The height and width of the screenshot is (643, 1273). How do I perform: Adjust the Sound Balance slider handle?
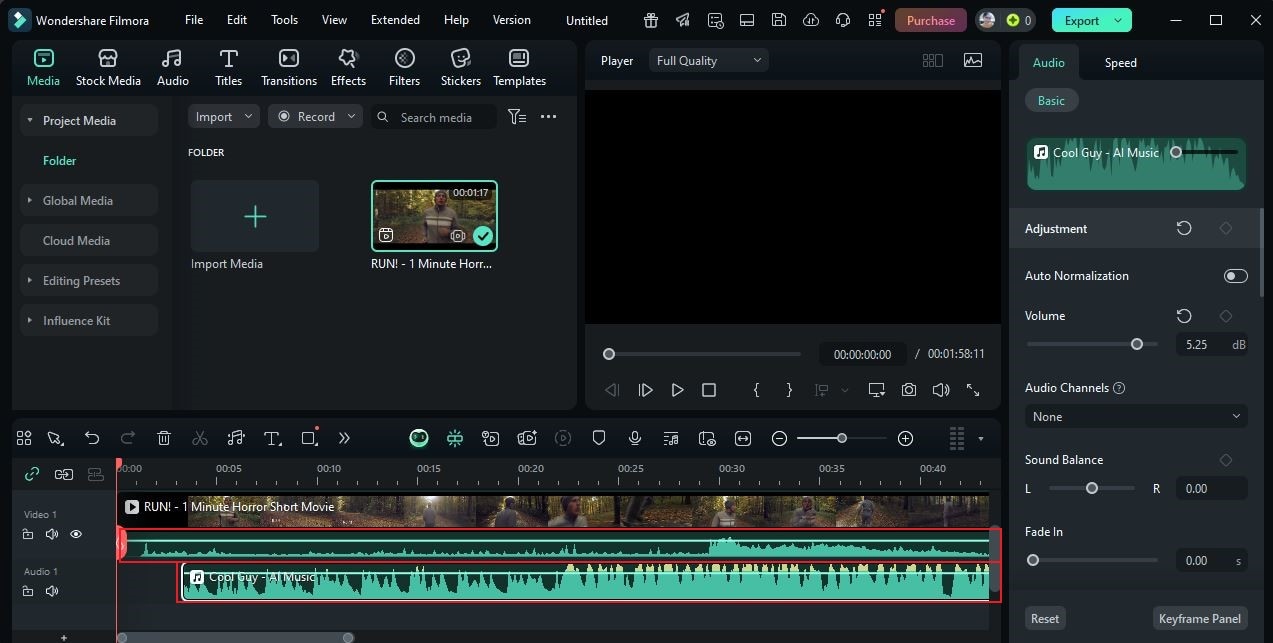click(1092, 488)
